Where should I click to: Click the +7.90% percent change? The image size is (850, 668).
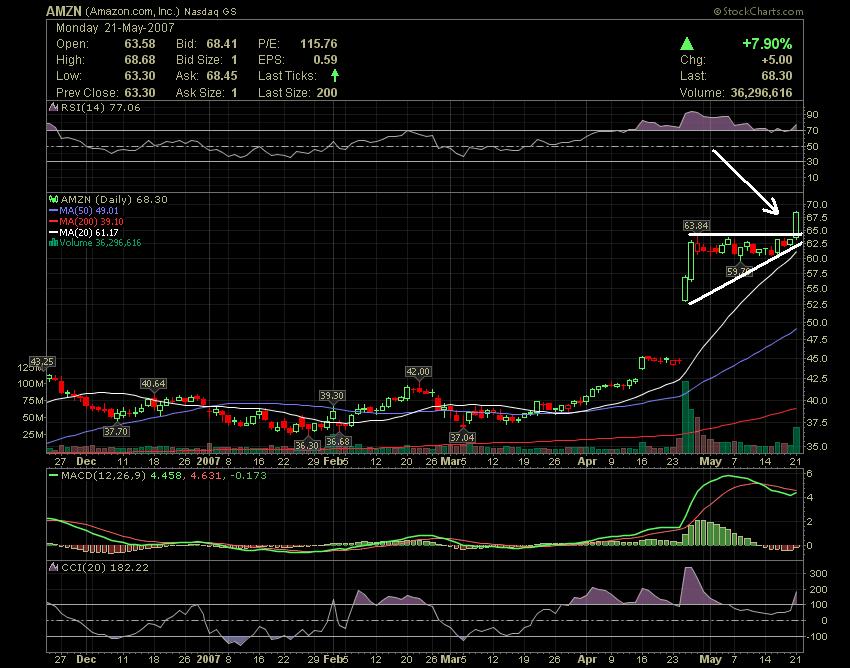(x=767, y=43)
